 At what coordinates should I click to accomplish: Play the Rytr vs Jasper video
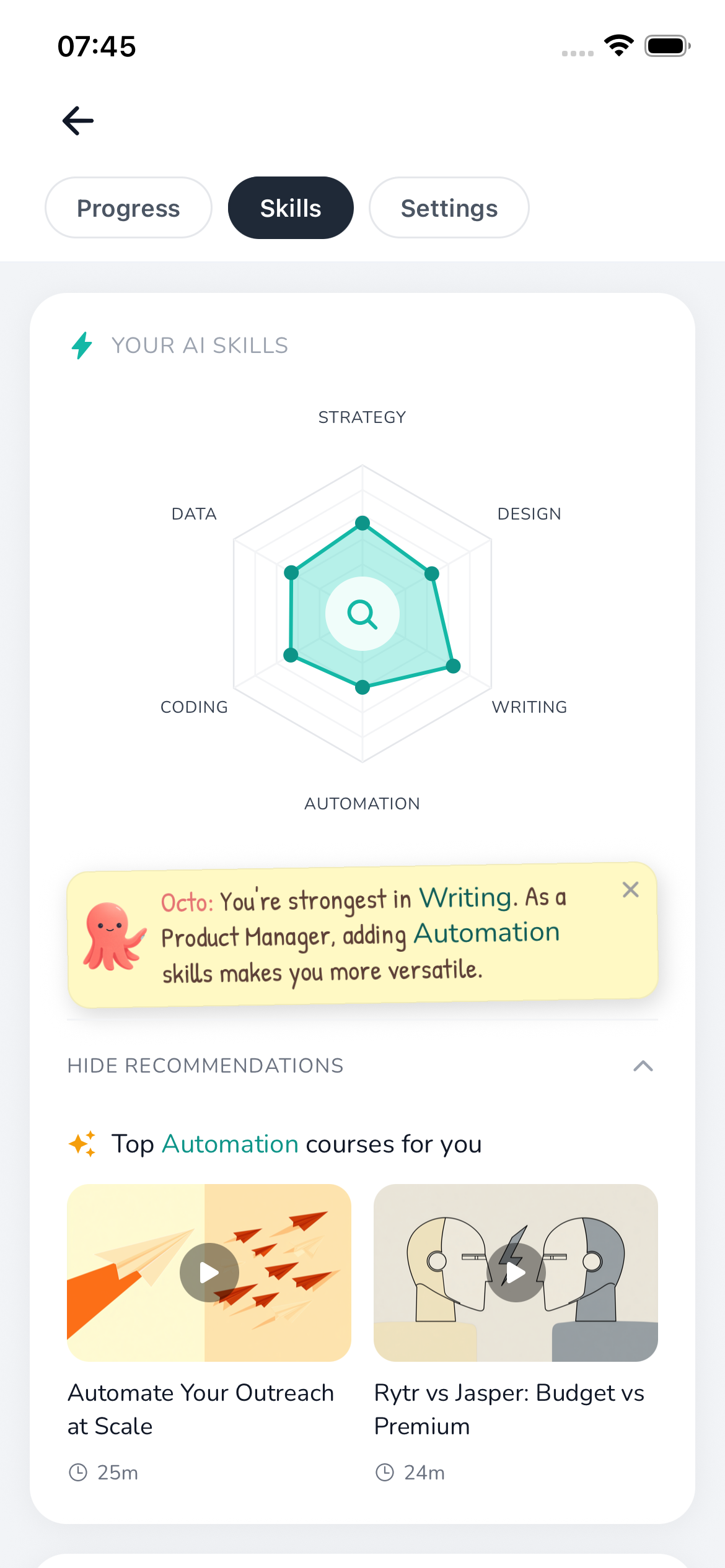click(516, 1273)
